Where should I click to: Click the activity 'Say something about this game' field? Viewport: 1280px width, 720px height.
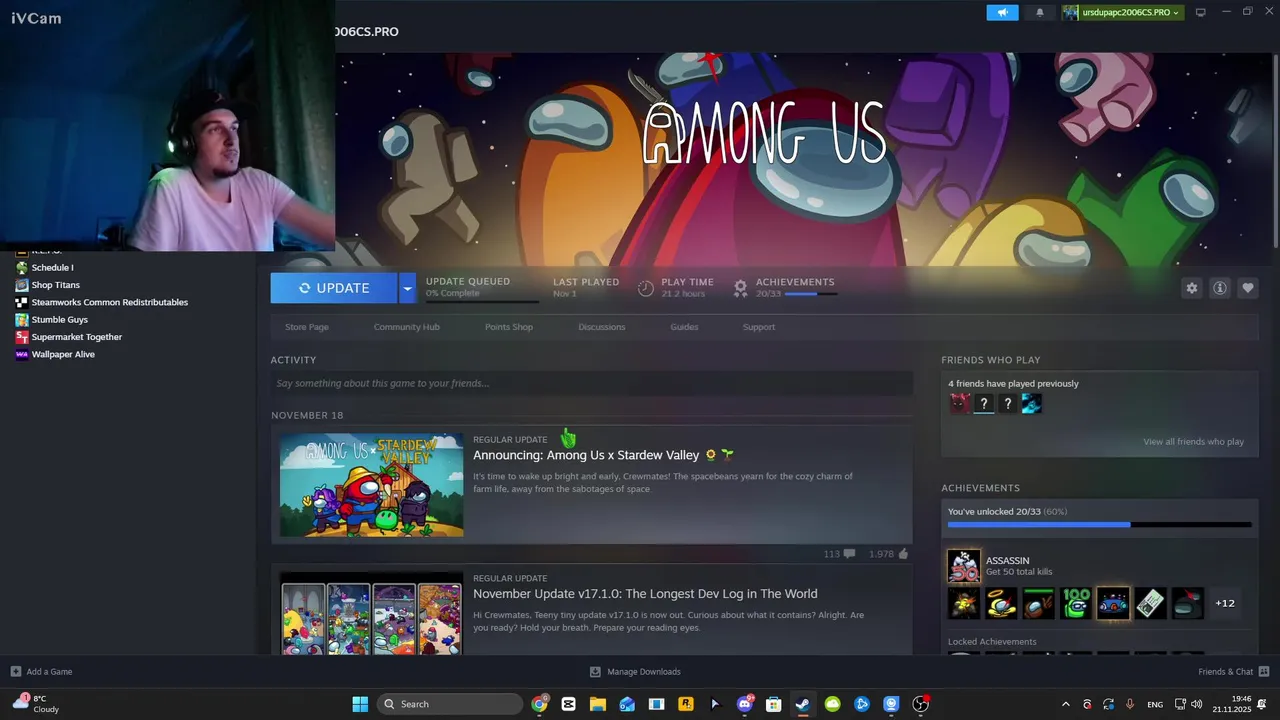pos(591,383)
